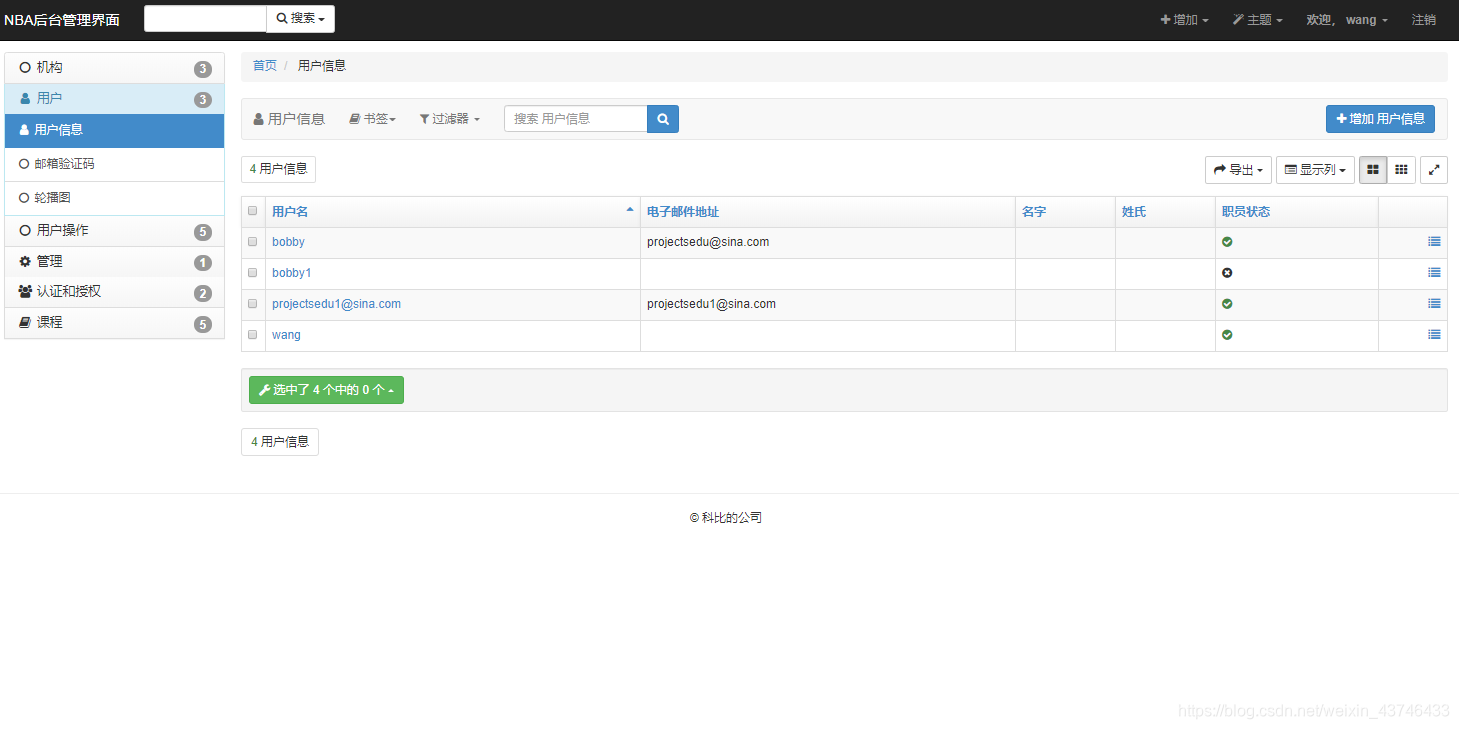
Task: Open the 书签 bookmarks dropdown
Action: [372, 119]
